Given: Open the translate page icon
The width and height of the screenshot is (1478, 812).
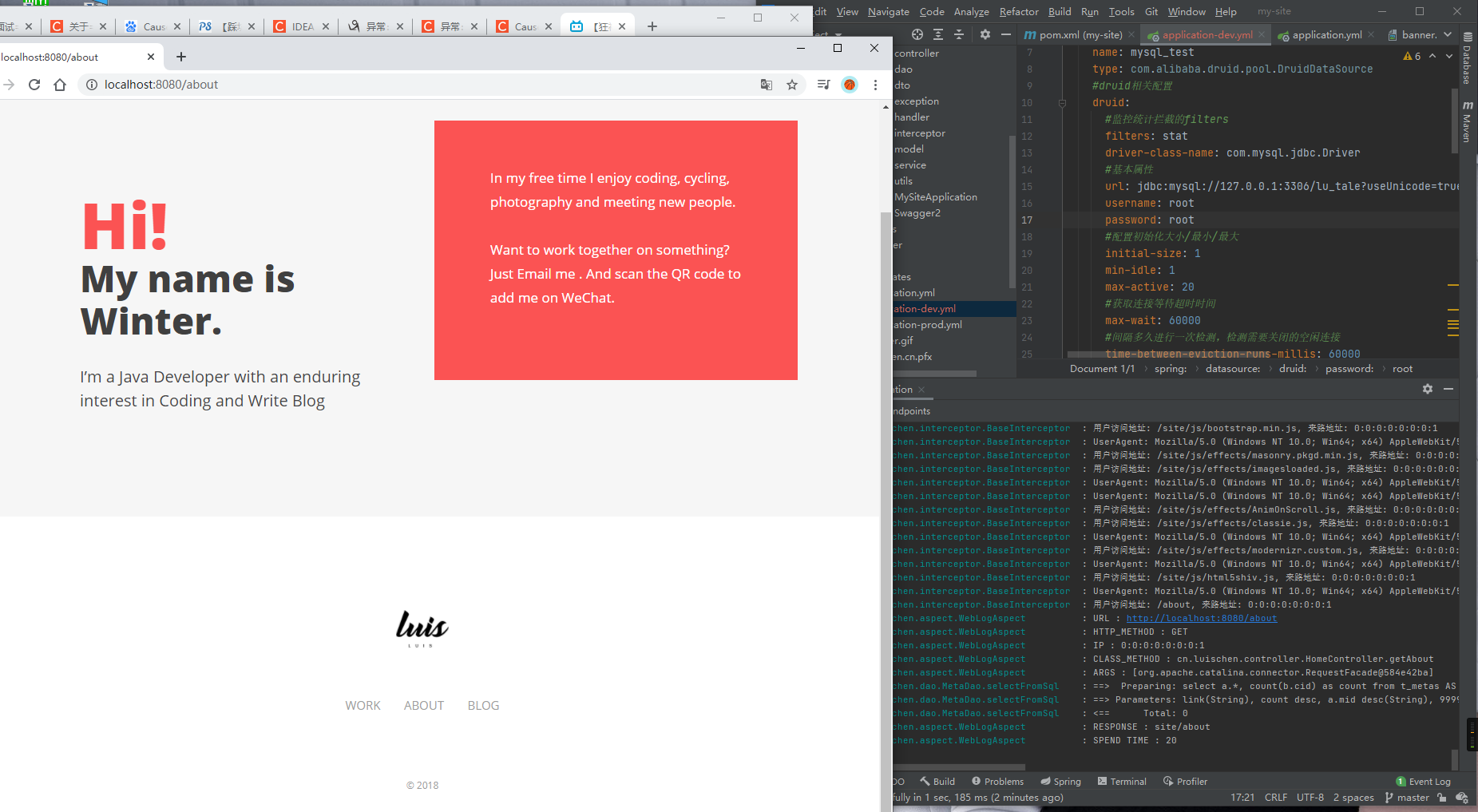Looking at the screenshot, I should pyautogui.click(x=767, y=85).
